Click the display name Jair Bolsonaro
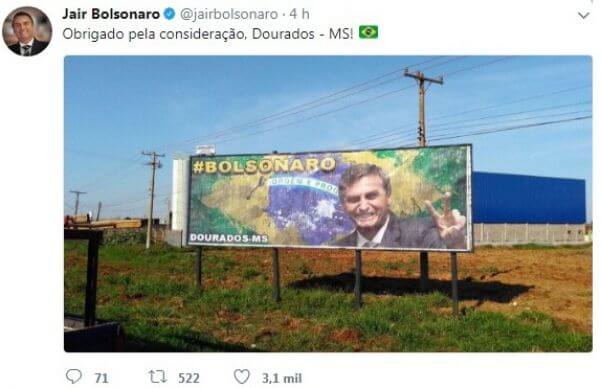This screenshot has height=388, width=601. tap(111, 14)
